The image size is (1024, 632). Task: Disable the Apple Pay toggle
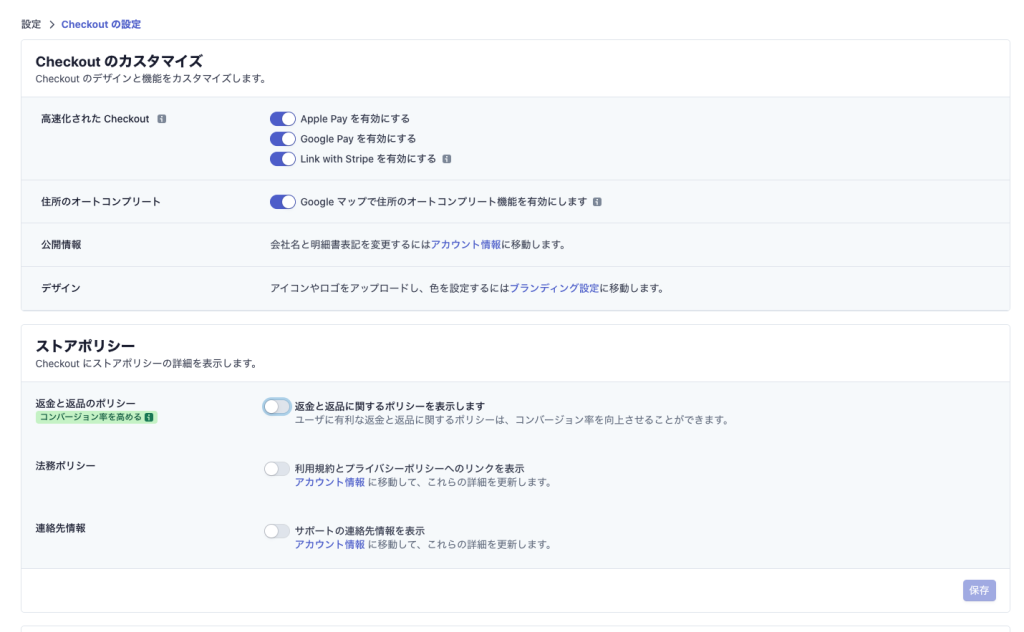tap(283, 119)
